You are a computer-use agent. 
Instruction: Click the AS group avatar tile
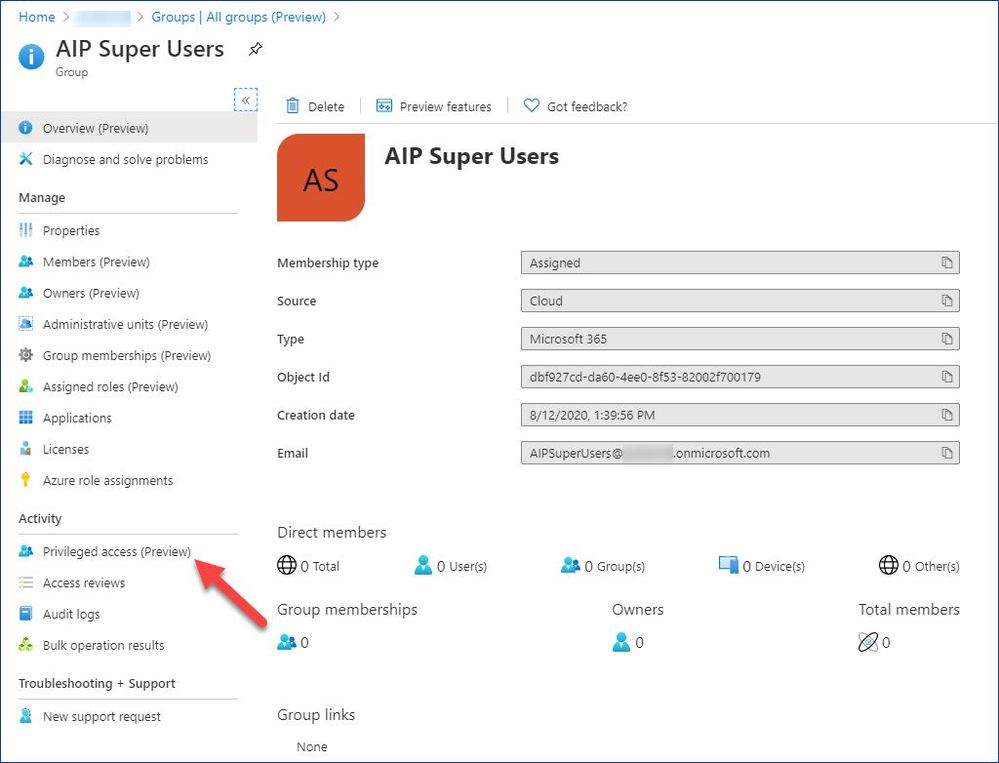click(x=320, y=178)
